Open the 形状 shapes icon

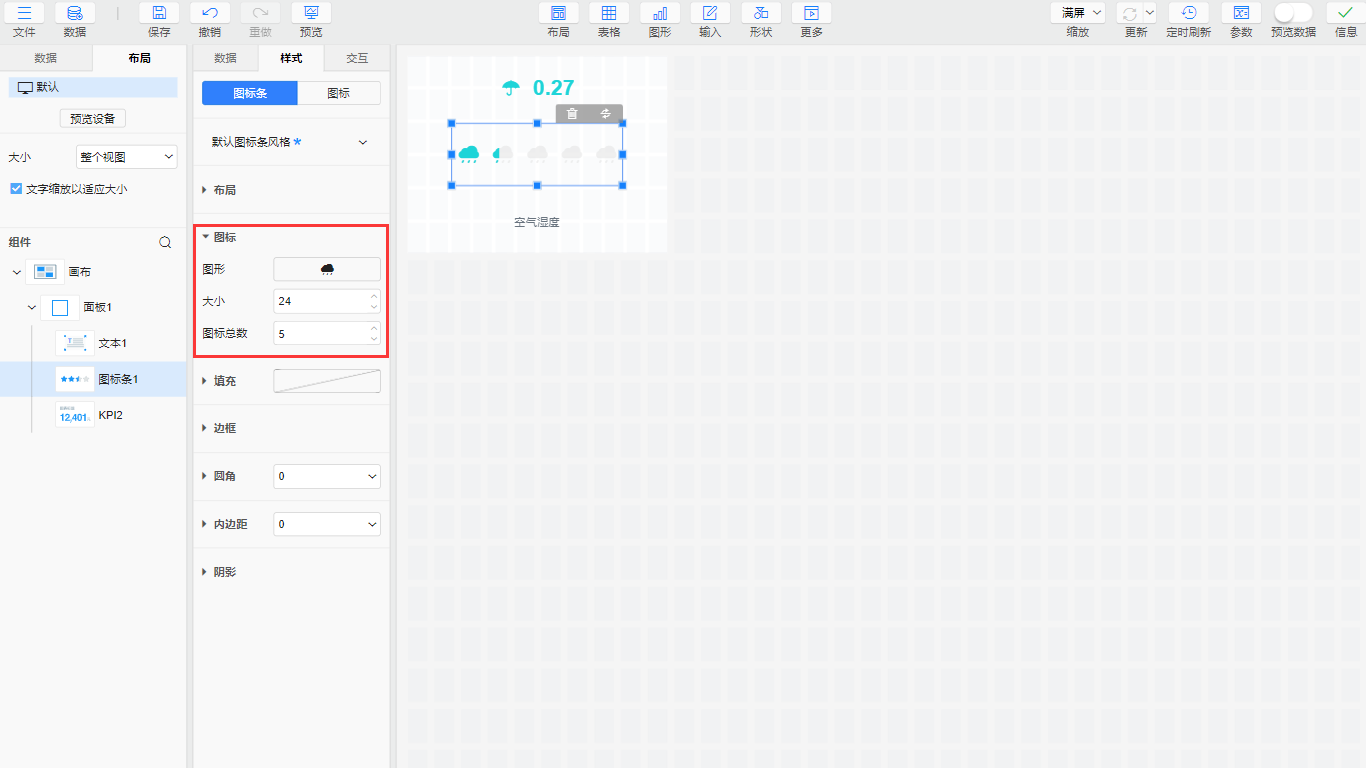pos(761,13)
